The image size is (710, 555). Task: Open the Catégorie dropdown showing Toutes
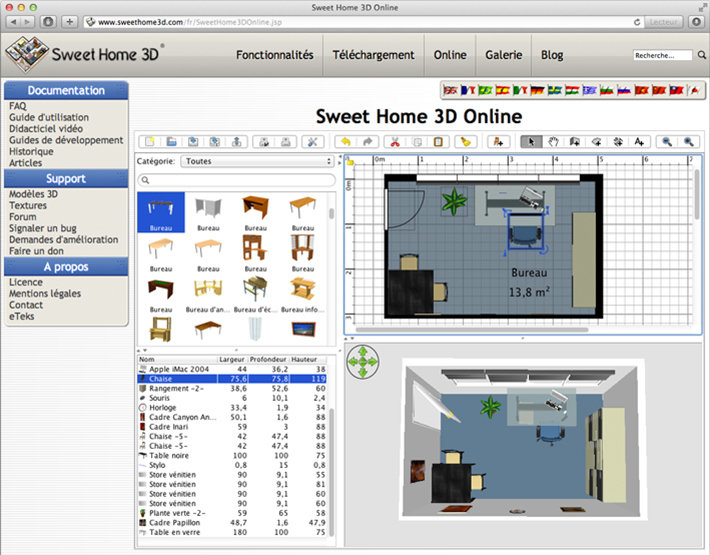coord(258,161)
